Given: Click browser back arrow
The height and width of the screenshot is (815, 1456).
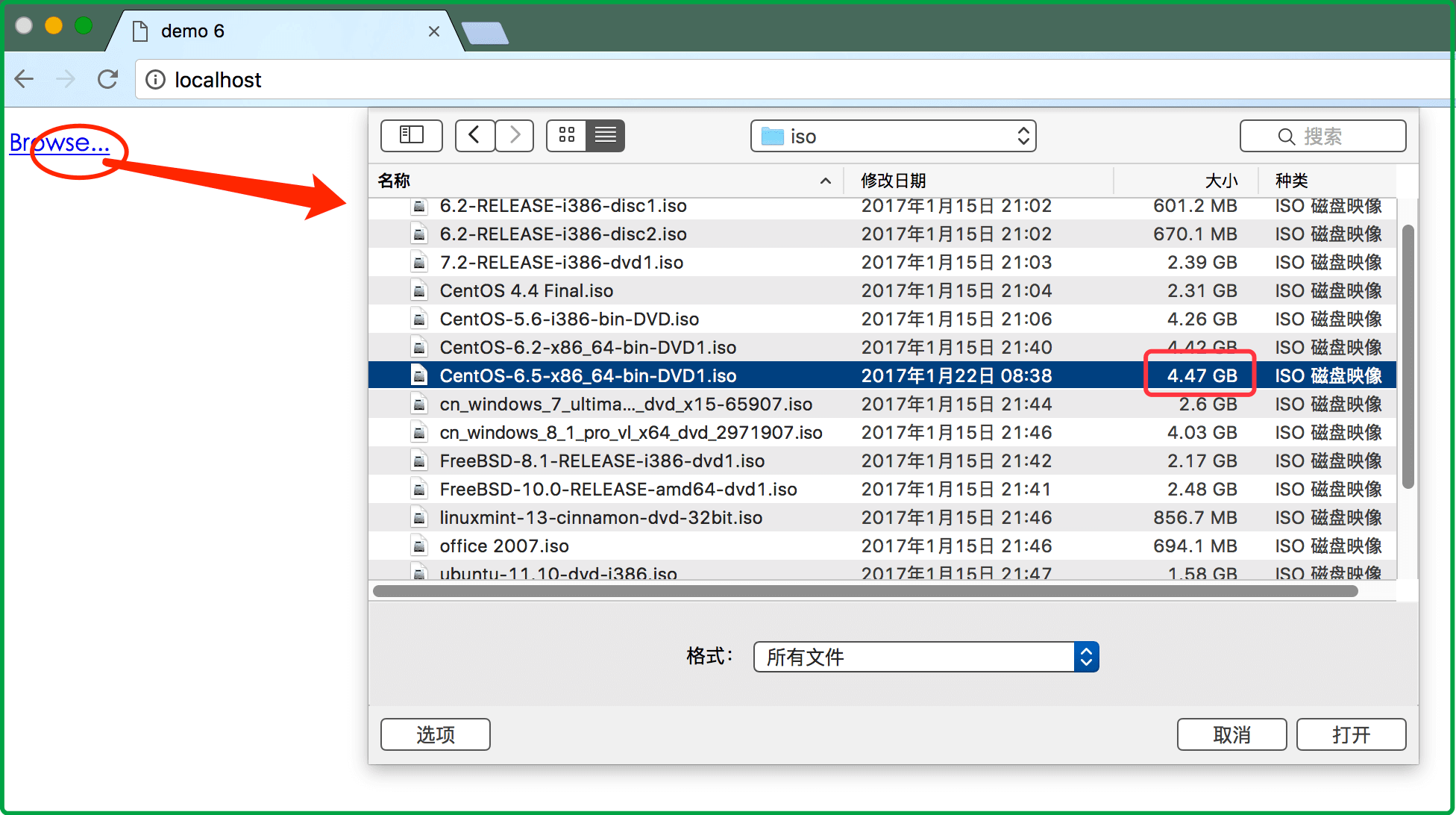Looking at the screenshot, I should click(25, 79).
